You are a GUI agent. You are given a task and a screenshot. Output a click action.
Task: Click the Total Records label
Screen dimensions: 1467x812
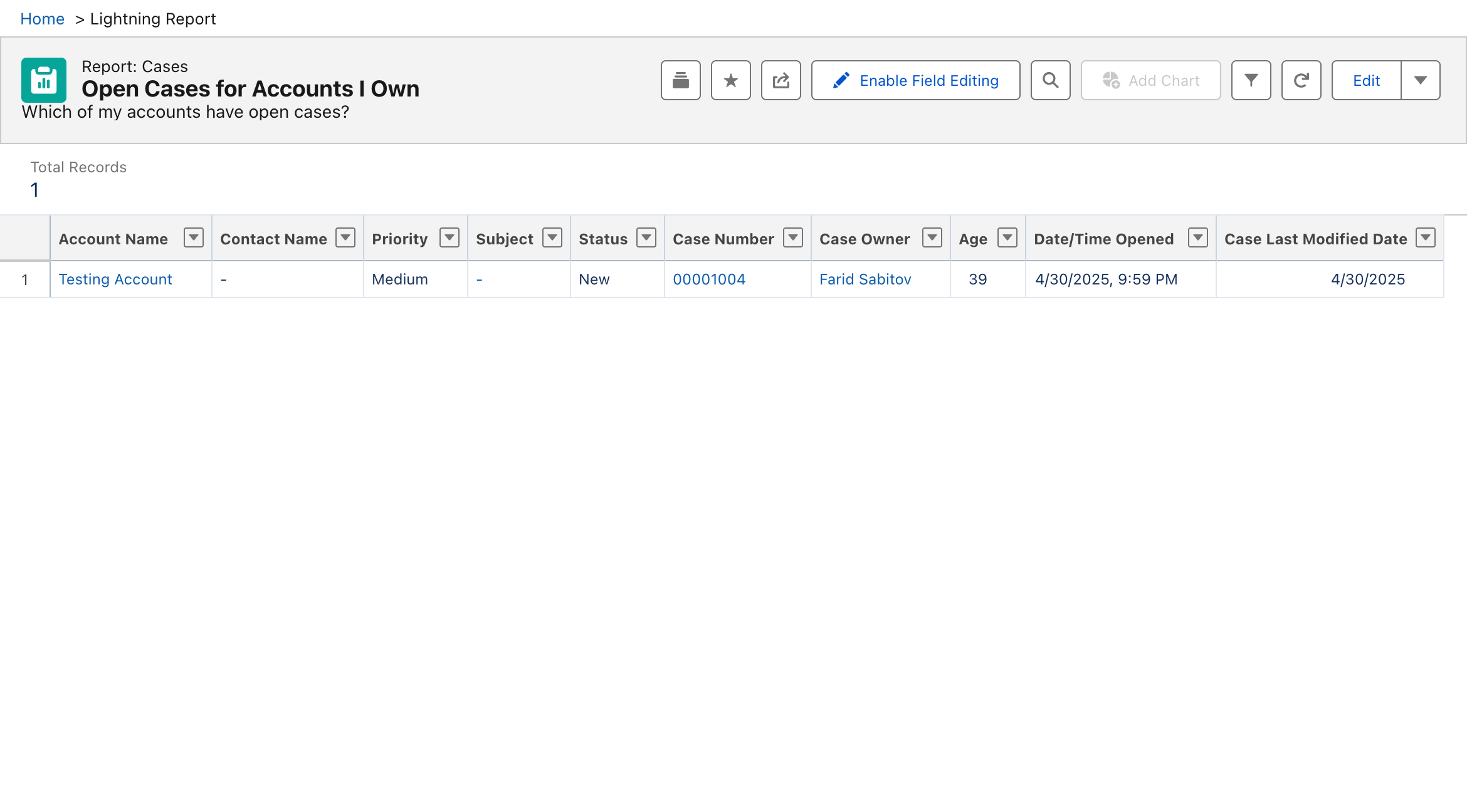click(x=78, y=167)
